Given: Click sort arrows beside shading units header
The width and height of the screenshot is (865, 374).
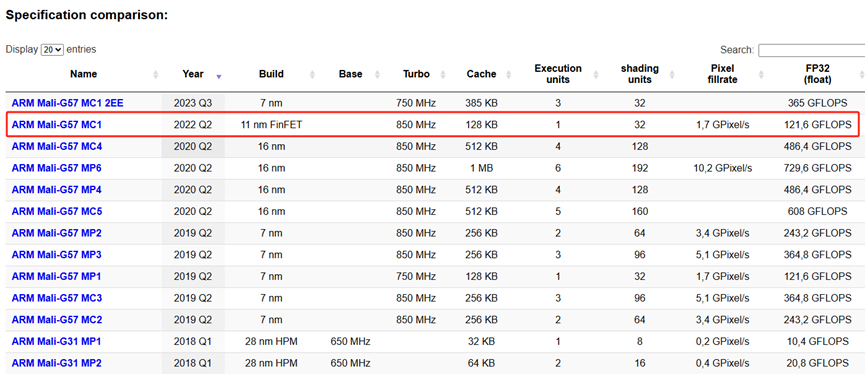Looking at the screenshot, I should (x=670, y=74).
